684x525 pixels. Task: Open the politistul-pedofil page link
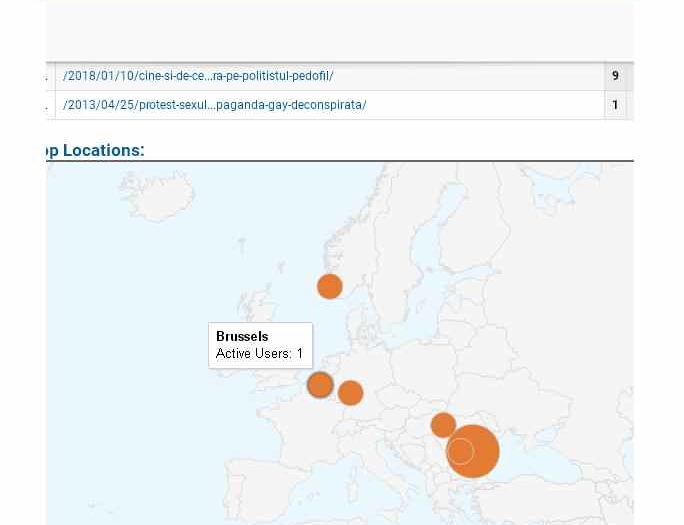tap(198, 76)
